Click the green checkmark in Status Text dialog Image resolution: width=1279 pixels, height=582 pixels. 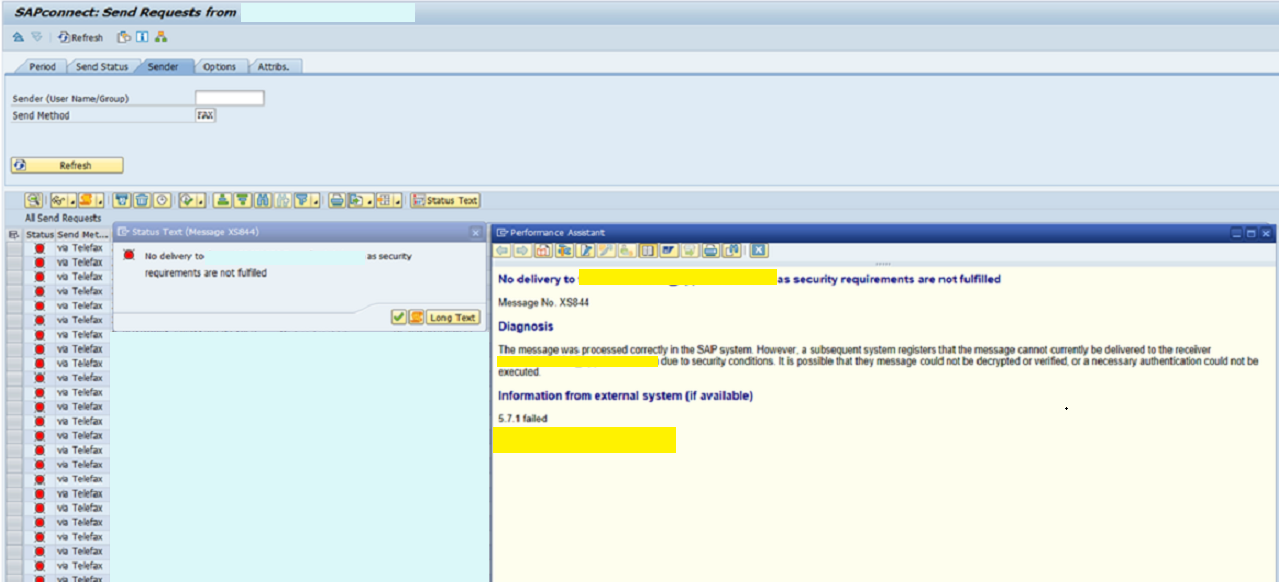[398, 317]
